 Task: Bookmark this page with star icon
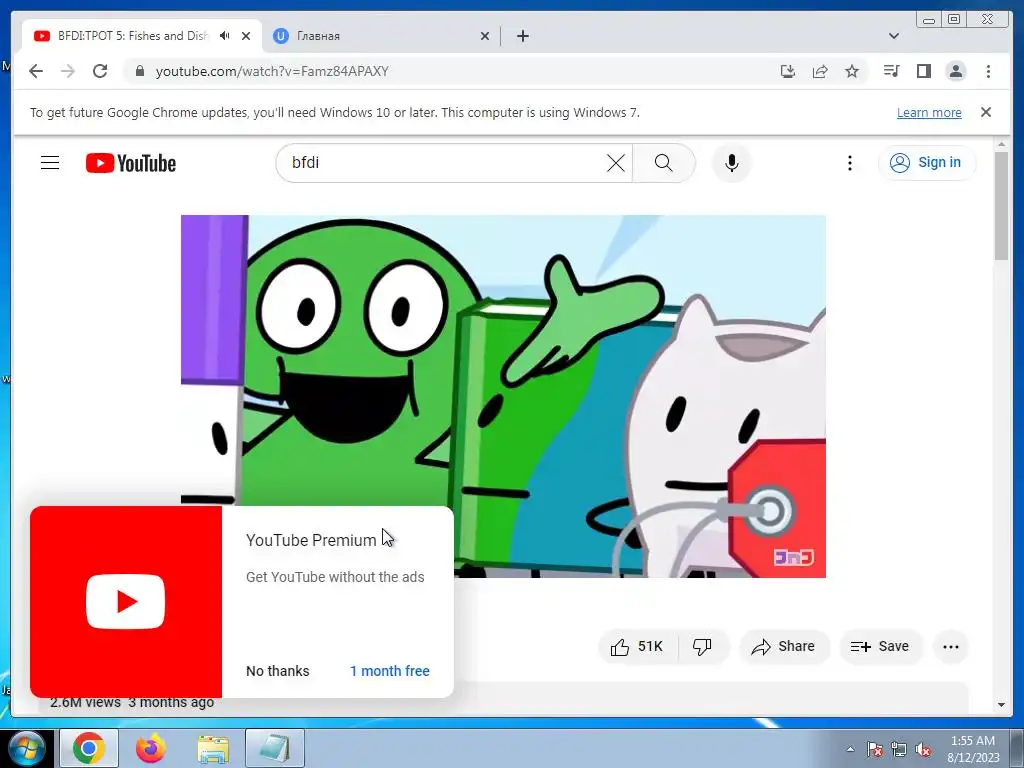click(x=852, y=71)
